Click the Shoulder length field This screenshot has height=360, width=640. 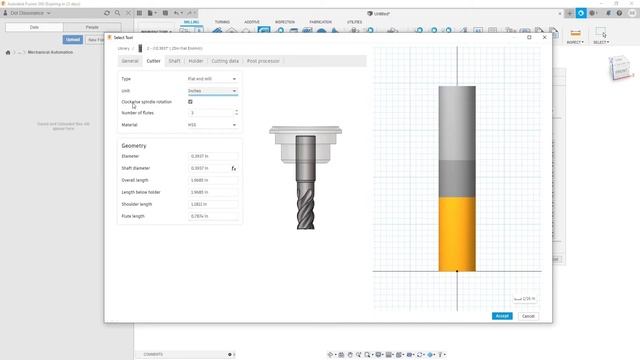click(213, 204)
